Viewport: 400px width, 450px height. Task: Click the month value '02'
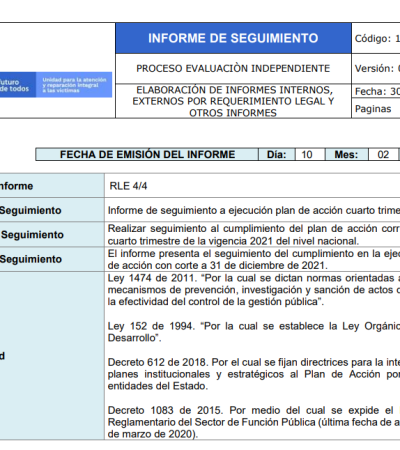pos(383,155)
